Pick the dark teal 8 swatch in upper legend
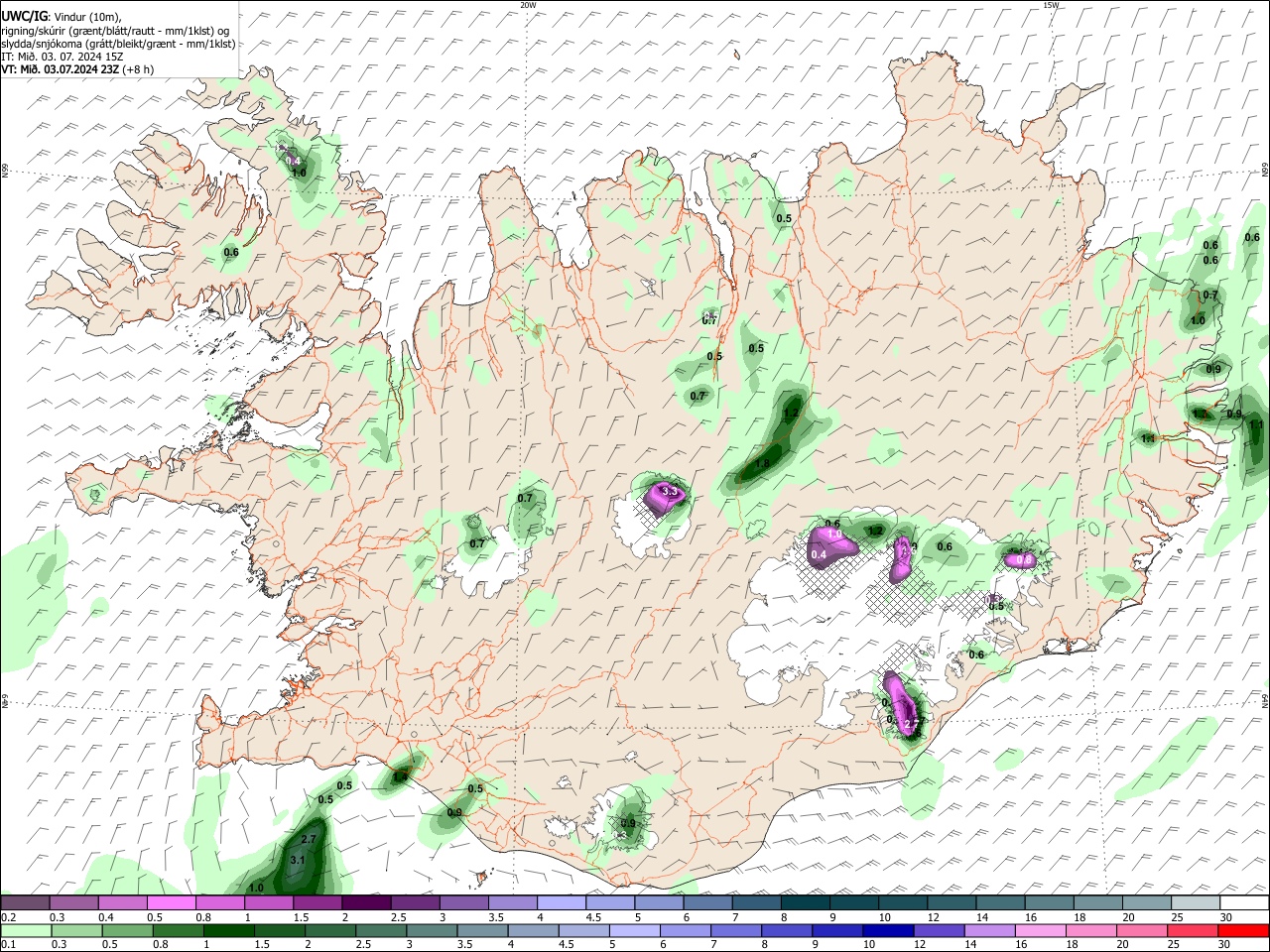Screen dimensions: 1270x952 [x=806, y=903]
